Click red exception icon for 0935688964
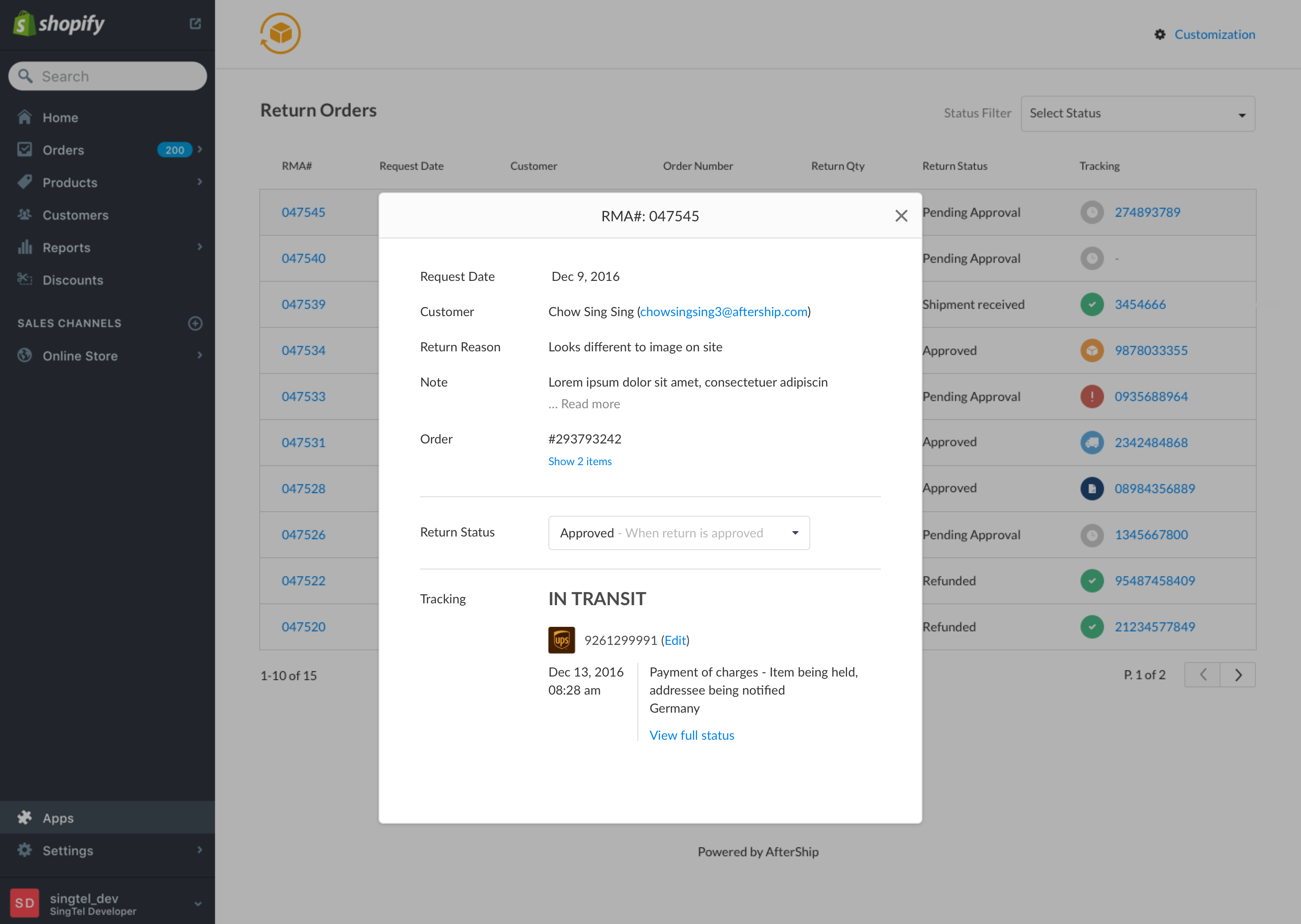The image size is (1301, 924). (x=1091, y=397)
